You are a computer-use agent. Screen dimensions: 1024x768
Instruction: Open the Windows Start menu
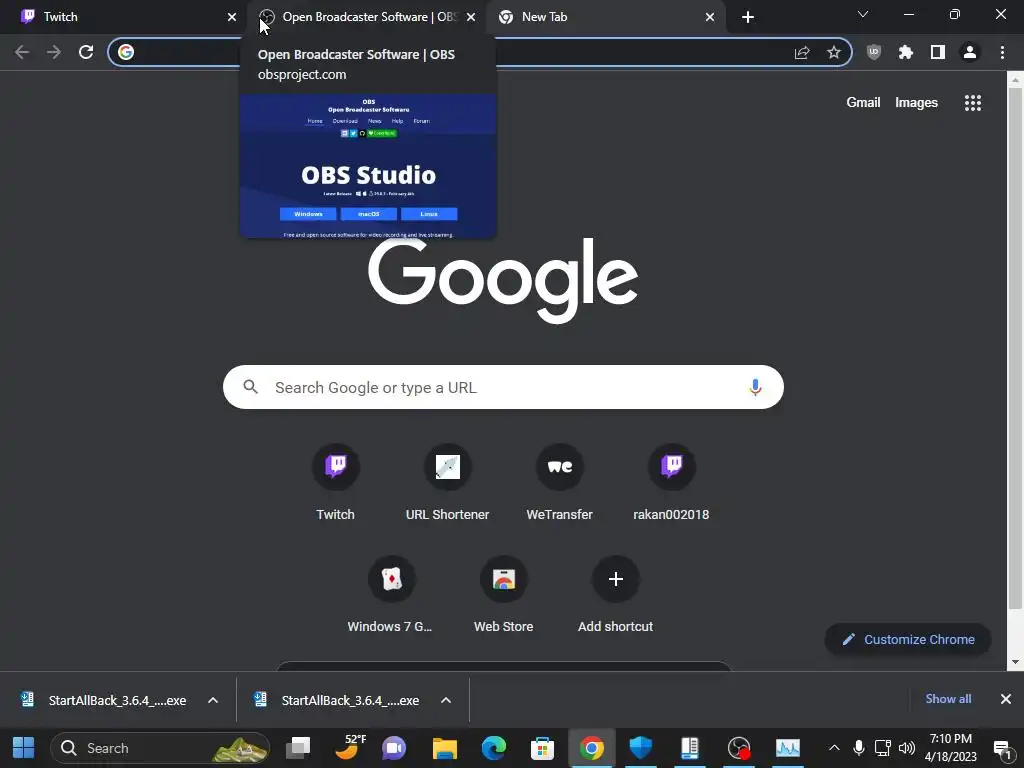24,748
